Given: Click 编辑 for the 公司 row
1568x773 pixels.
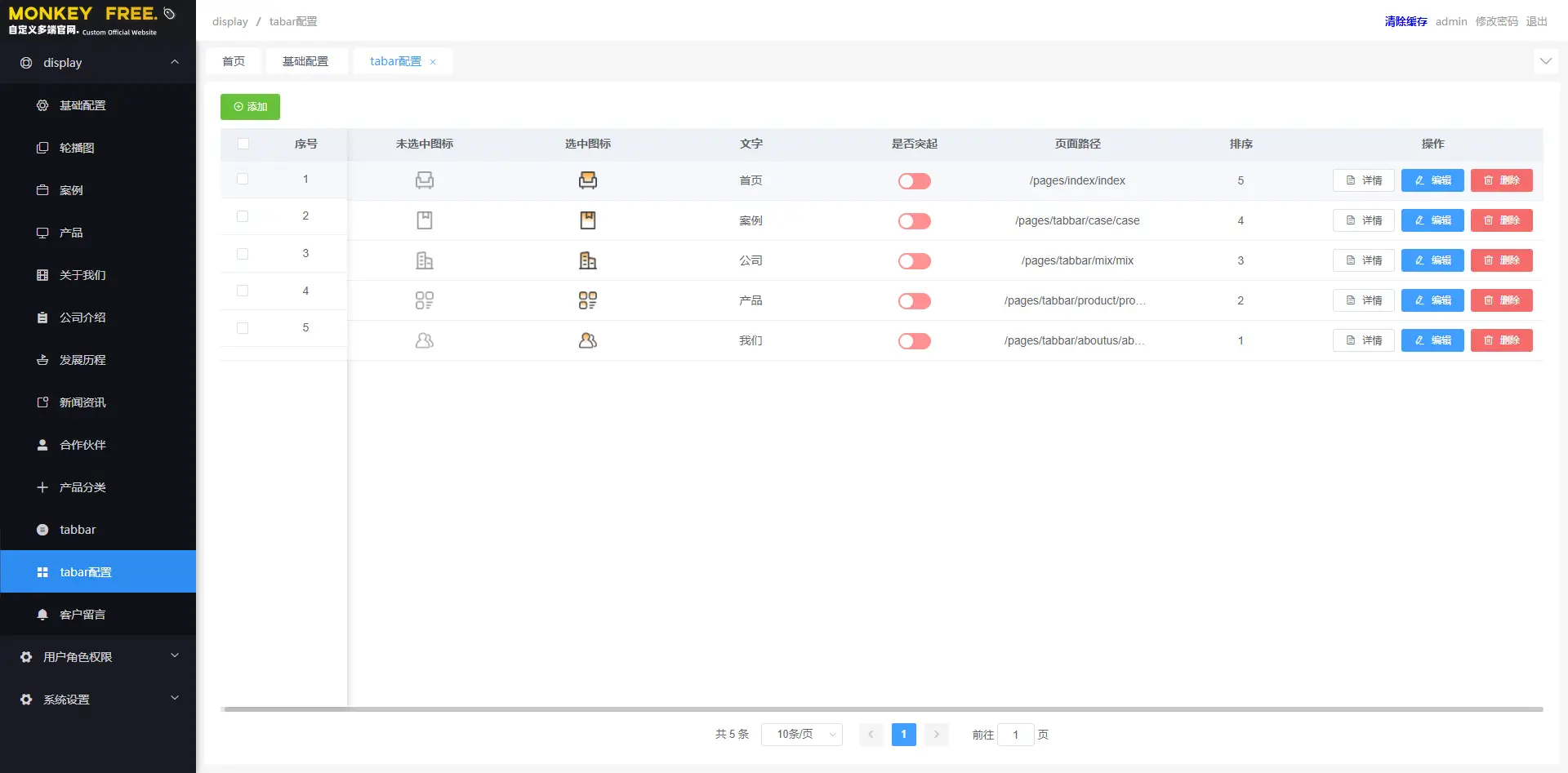Looking at the screenshot, I should pos(1432,260).
